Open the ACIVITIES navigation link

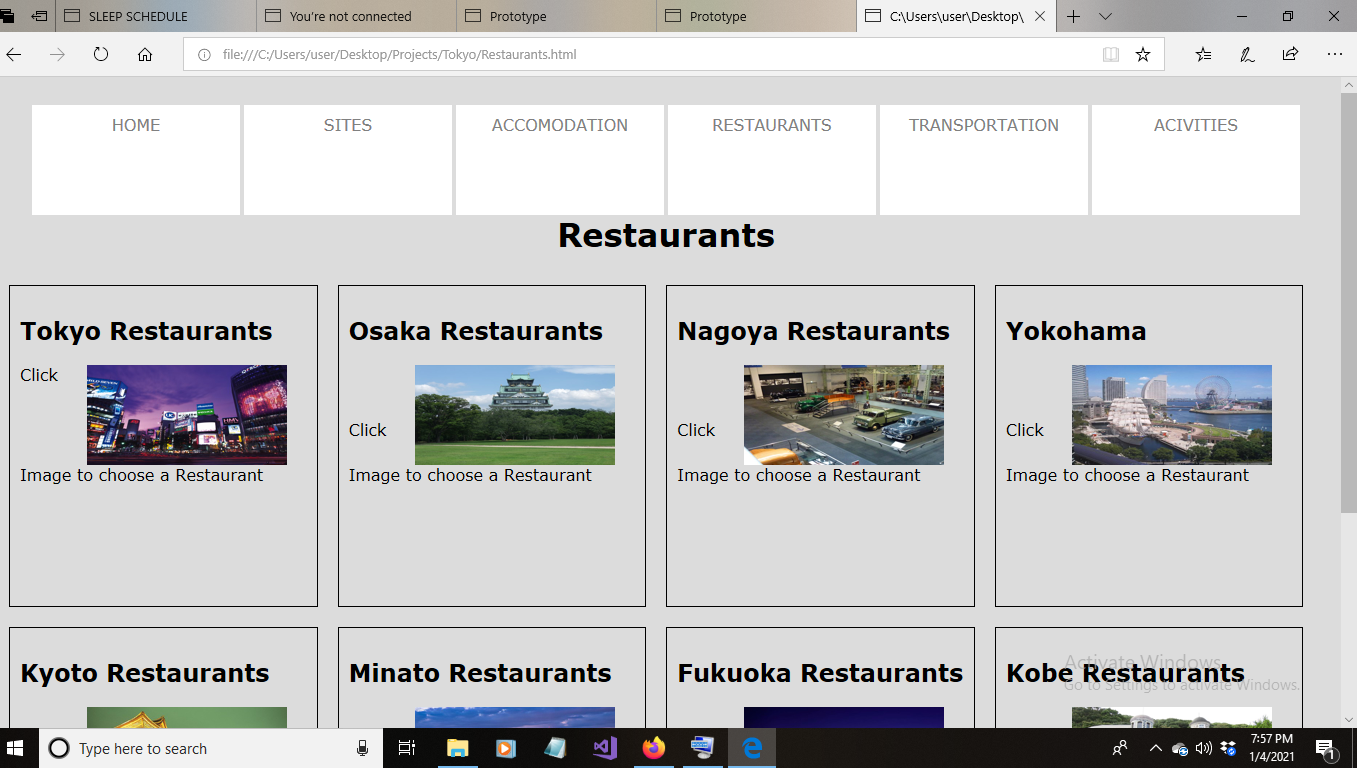1196,125
